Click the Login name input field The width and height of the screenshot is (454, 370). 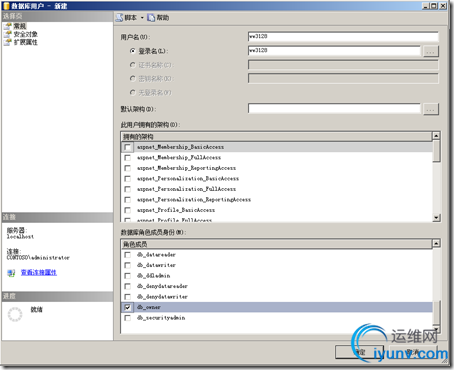tap(334, 50)
